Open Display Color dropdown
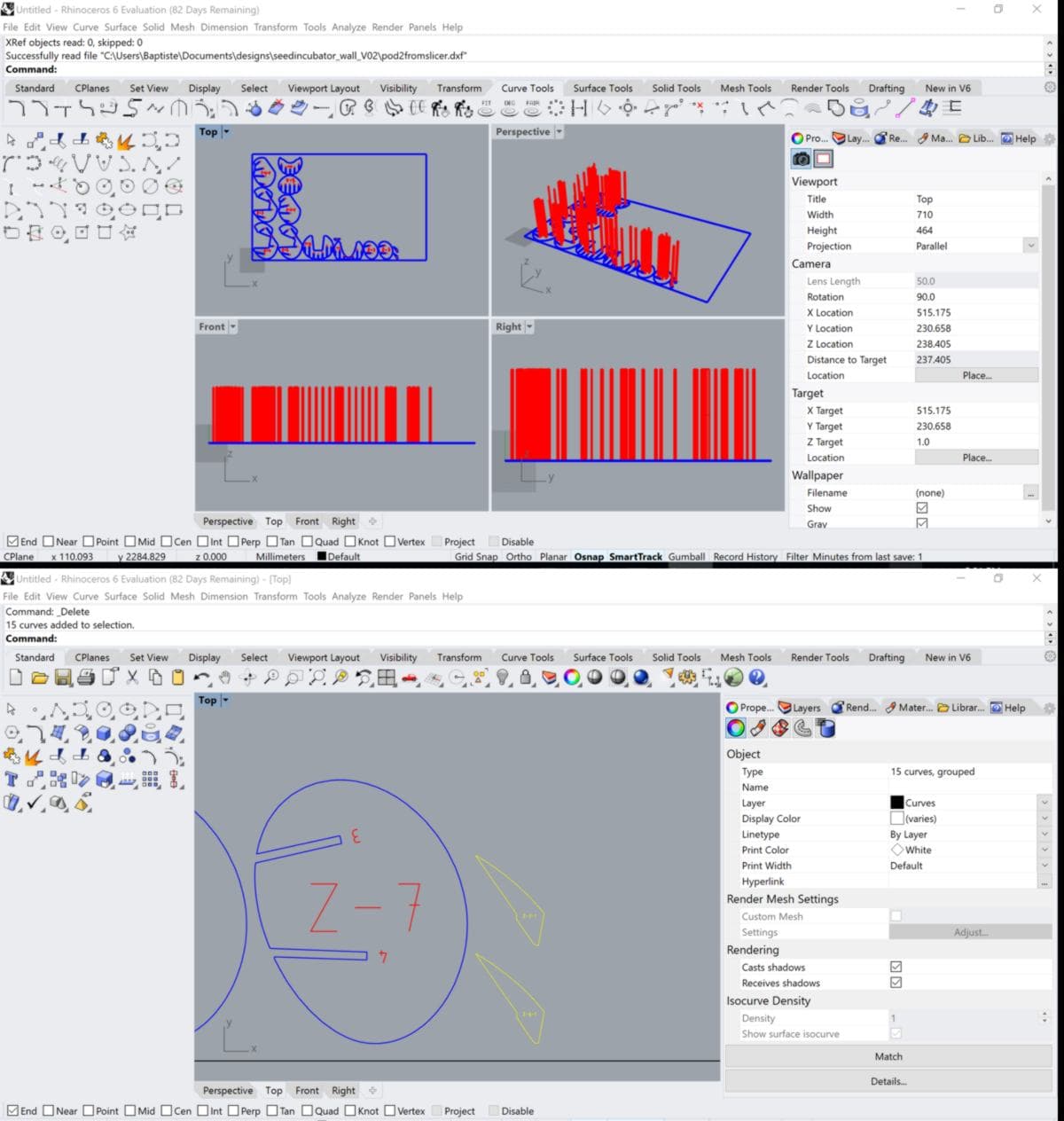Image resolution: width=1064 pixels, height=1121 pixels. pos(1044,819)
